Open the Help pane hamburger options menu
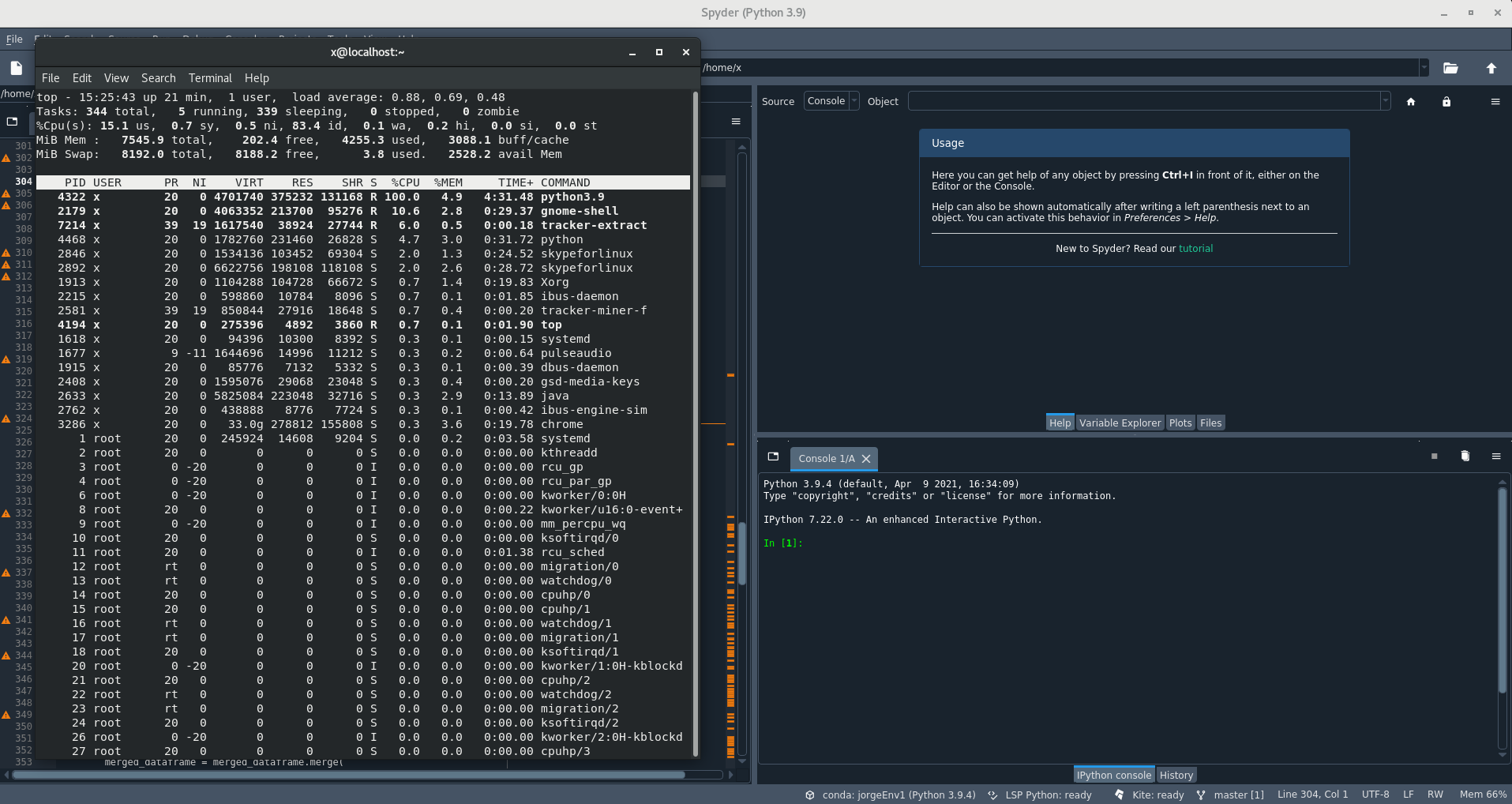1512x804 pixels. pos(1495,101)
